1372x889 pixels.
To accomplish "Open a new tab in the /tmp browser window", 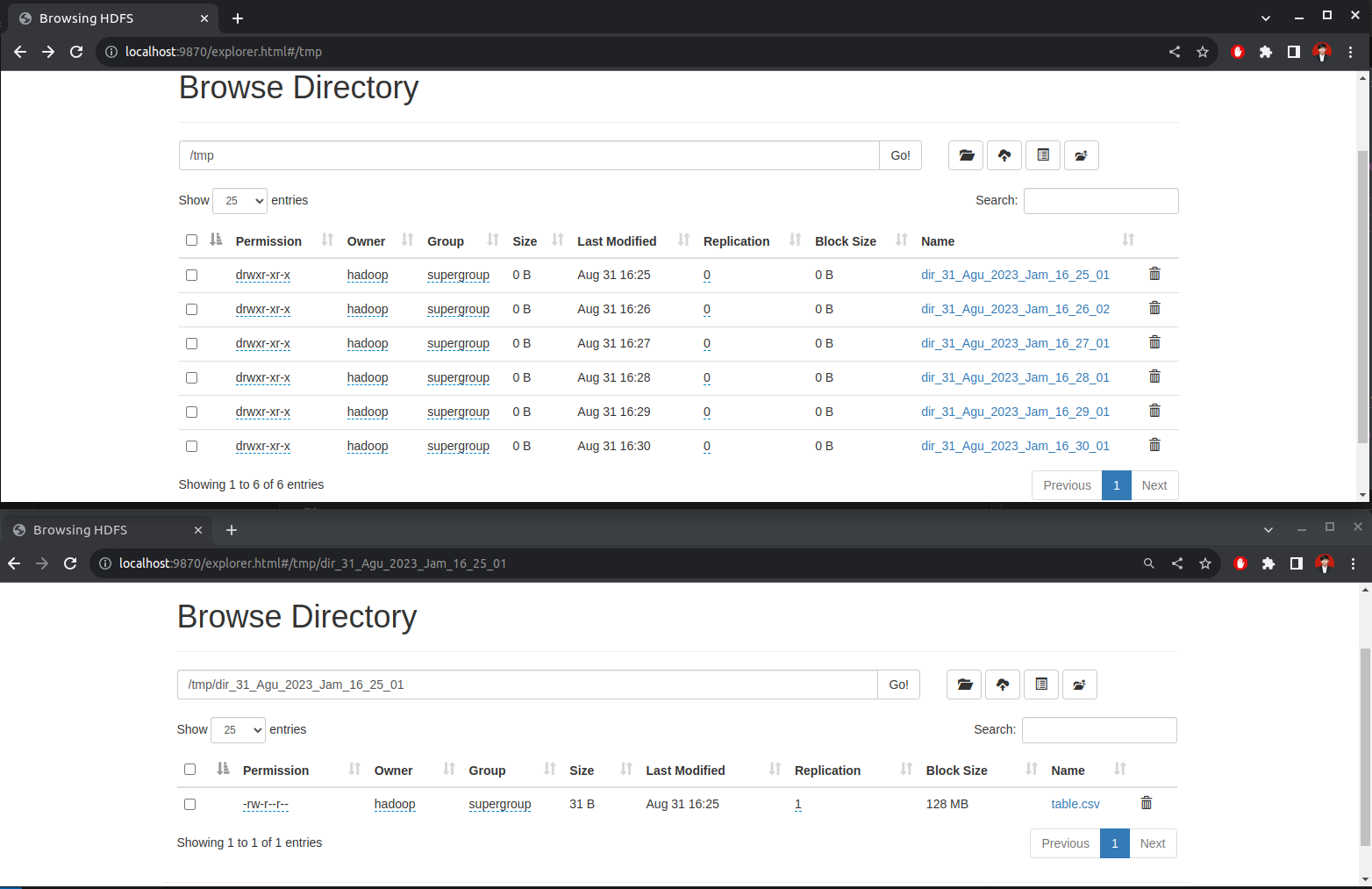I will coord(238,18).
